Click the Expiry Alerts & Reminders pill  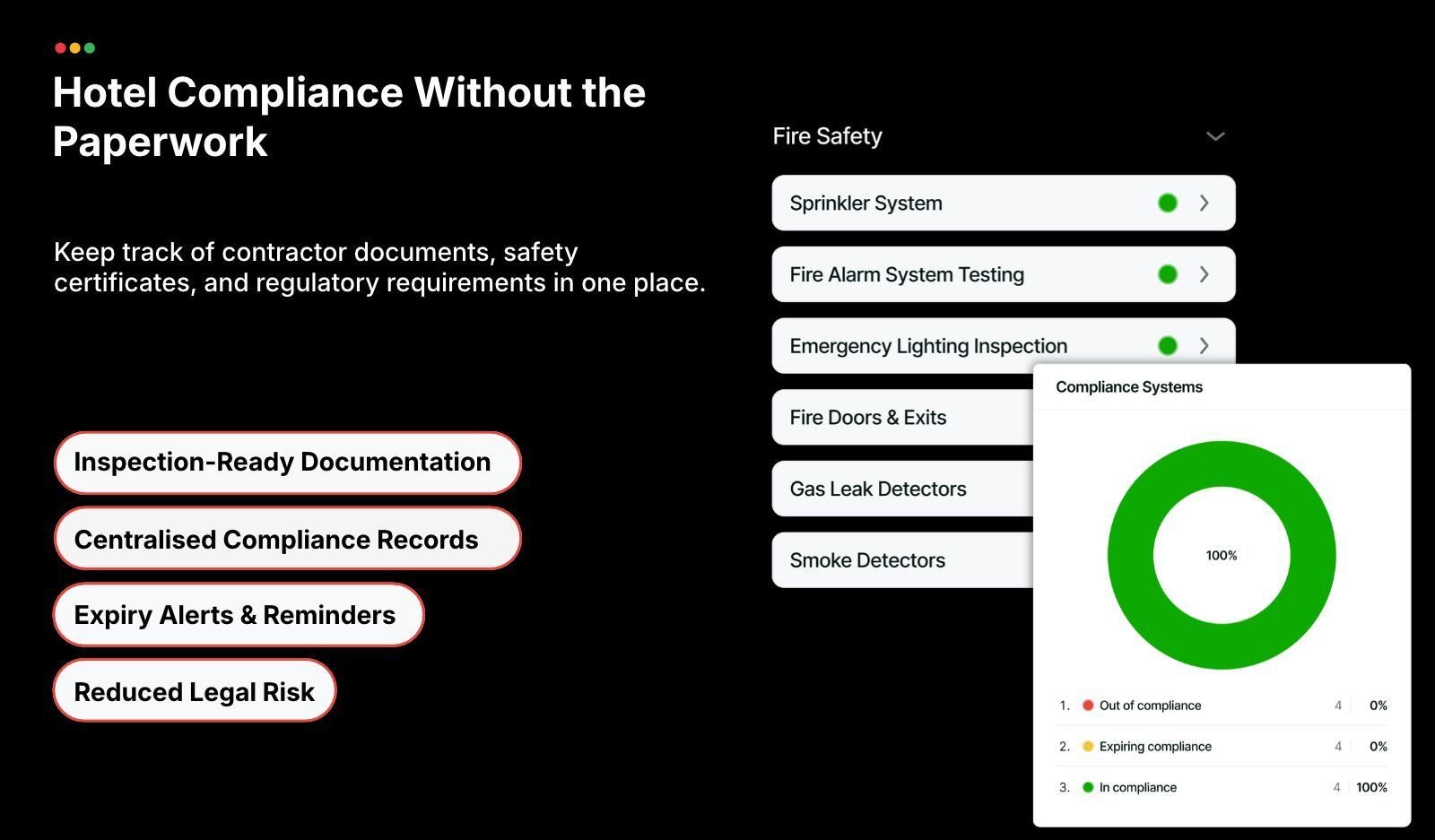239,615
